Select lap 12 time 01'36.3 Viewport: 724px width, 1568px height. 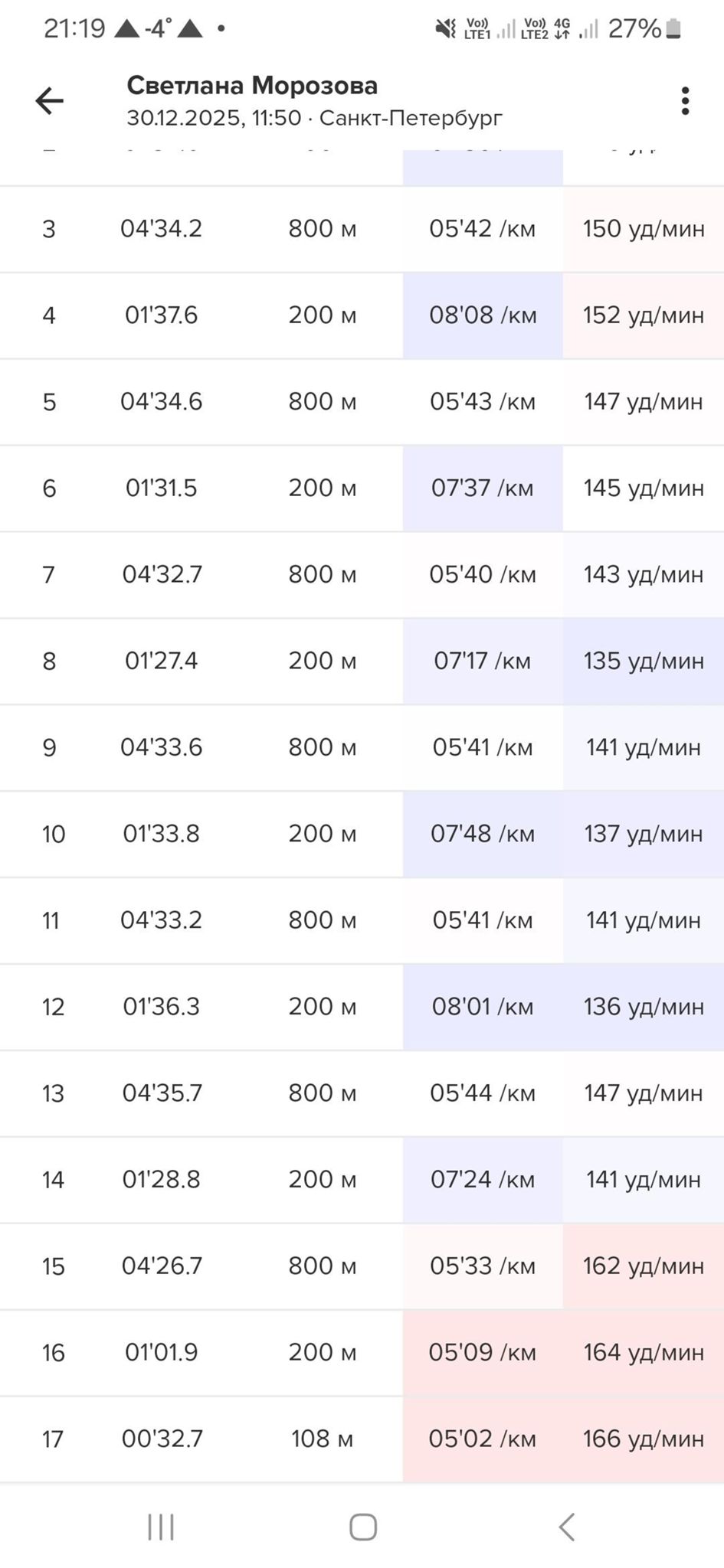pos(161,1006)
